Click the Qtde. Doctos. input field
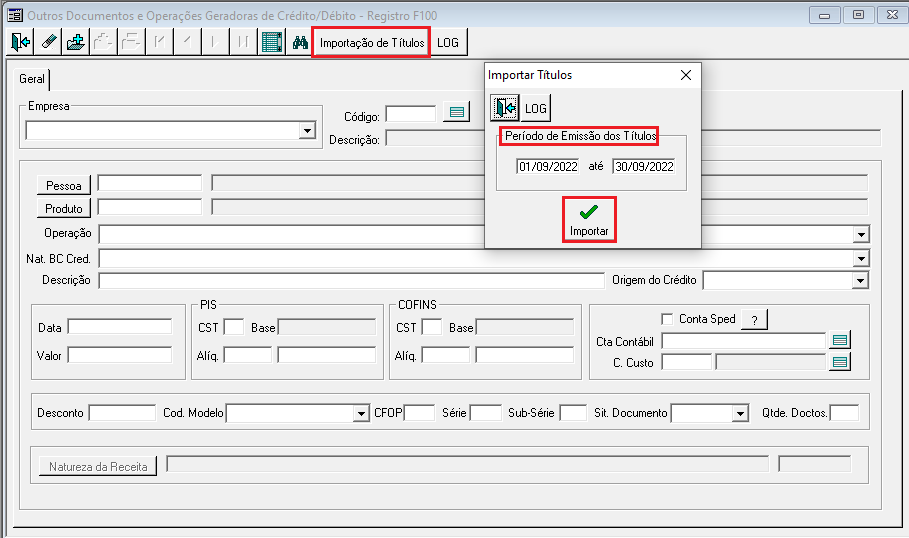This screenshot has width=909, height=538. (844, 413)
